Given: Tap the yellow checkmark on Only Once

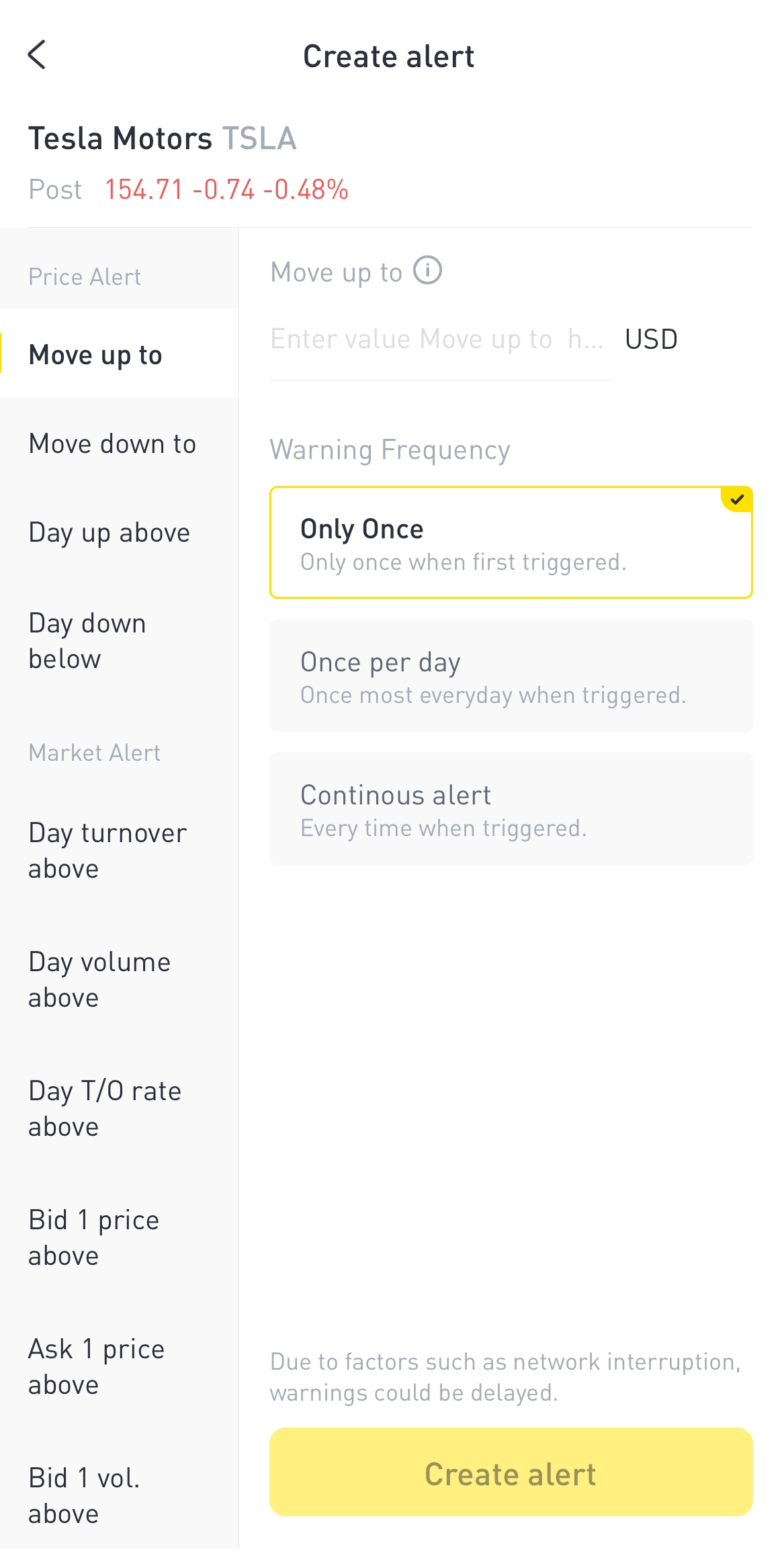Looking at the screenshot, I should coord(737,499).
